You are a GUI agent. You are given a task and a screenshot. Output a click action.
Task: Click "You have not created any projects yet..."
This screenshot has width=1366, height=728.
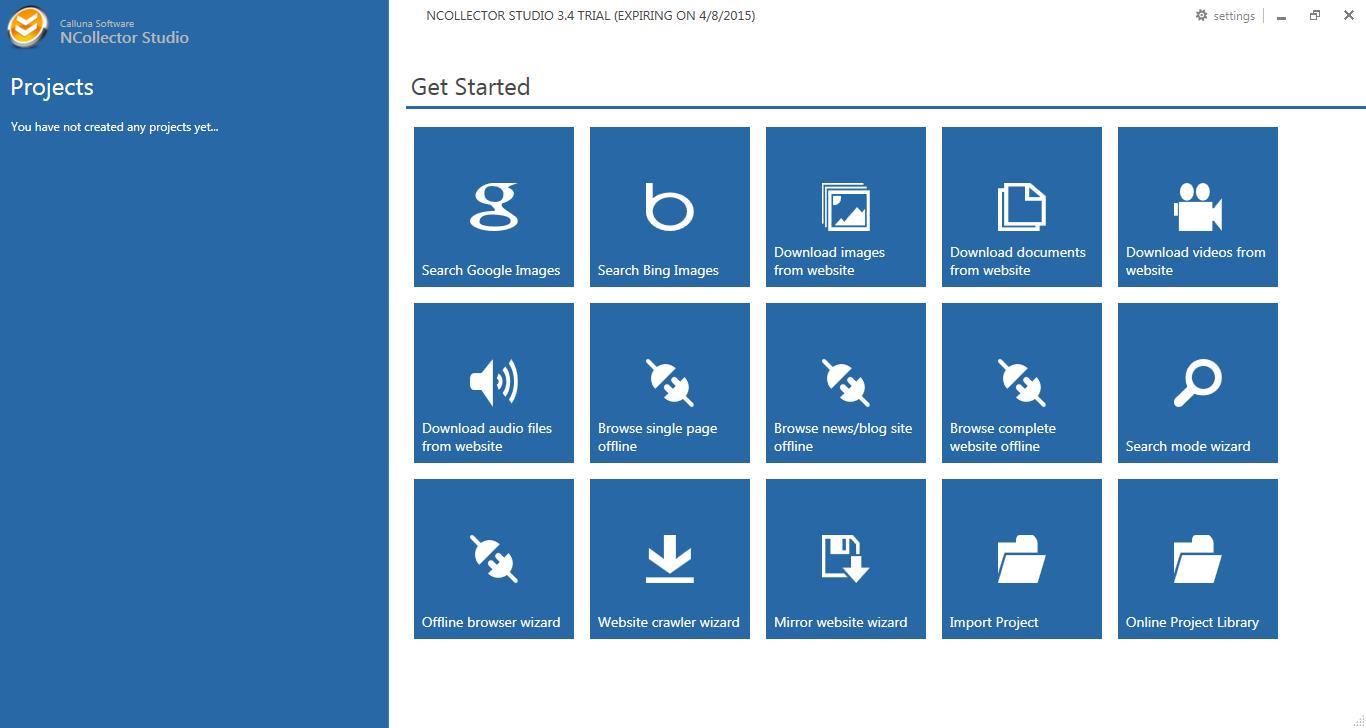click(115, 127)
